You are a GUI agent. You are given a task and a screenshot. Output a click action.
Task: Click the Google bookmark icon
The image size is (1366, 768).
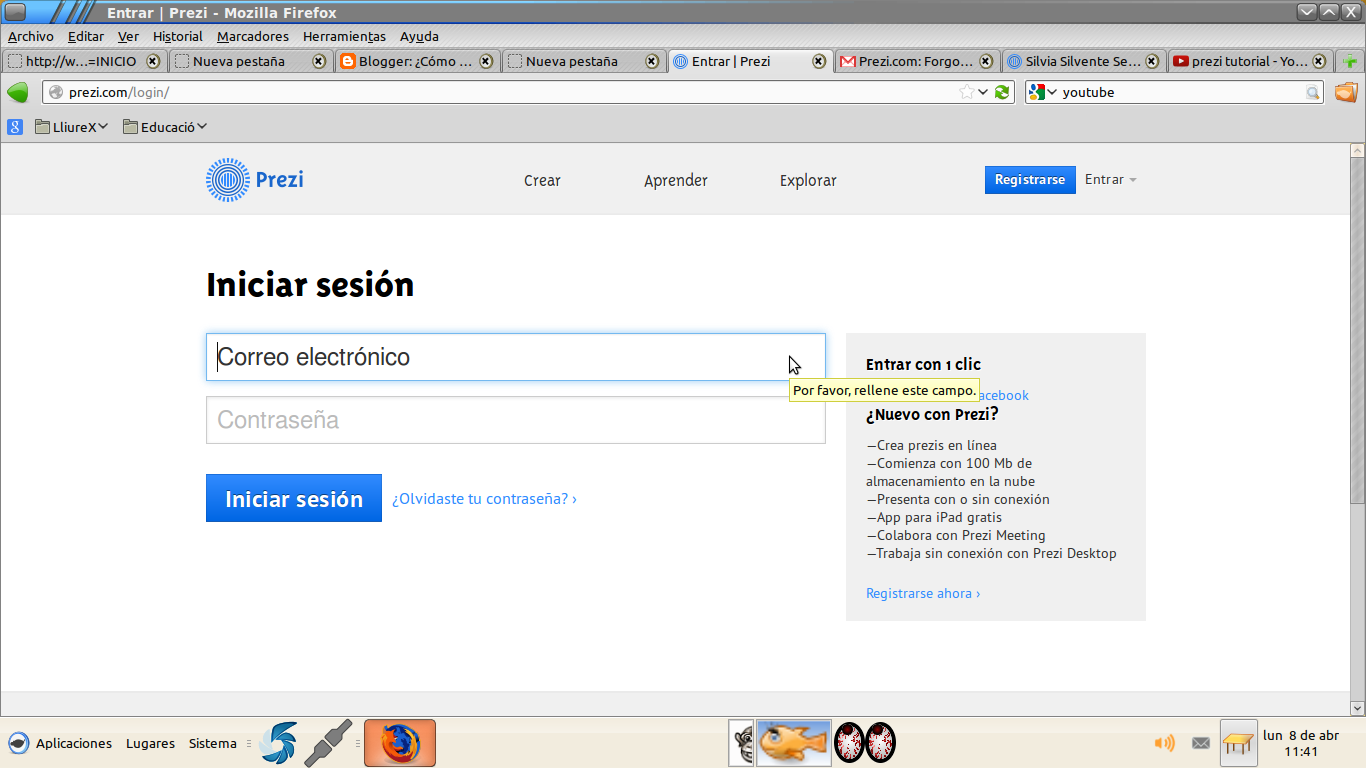coord(15,127)
